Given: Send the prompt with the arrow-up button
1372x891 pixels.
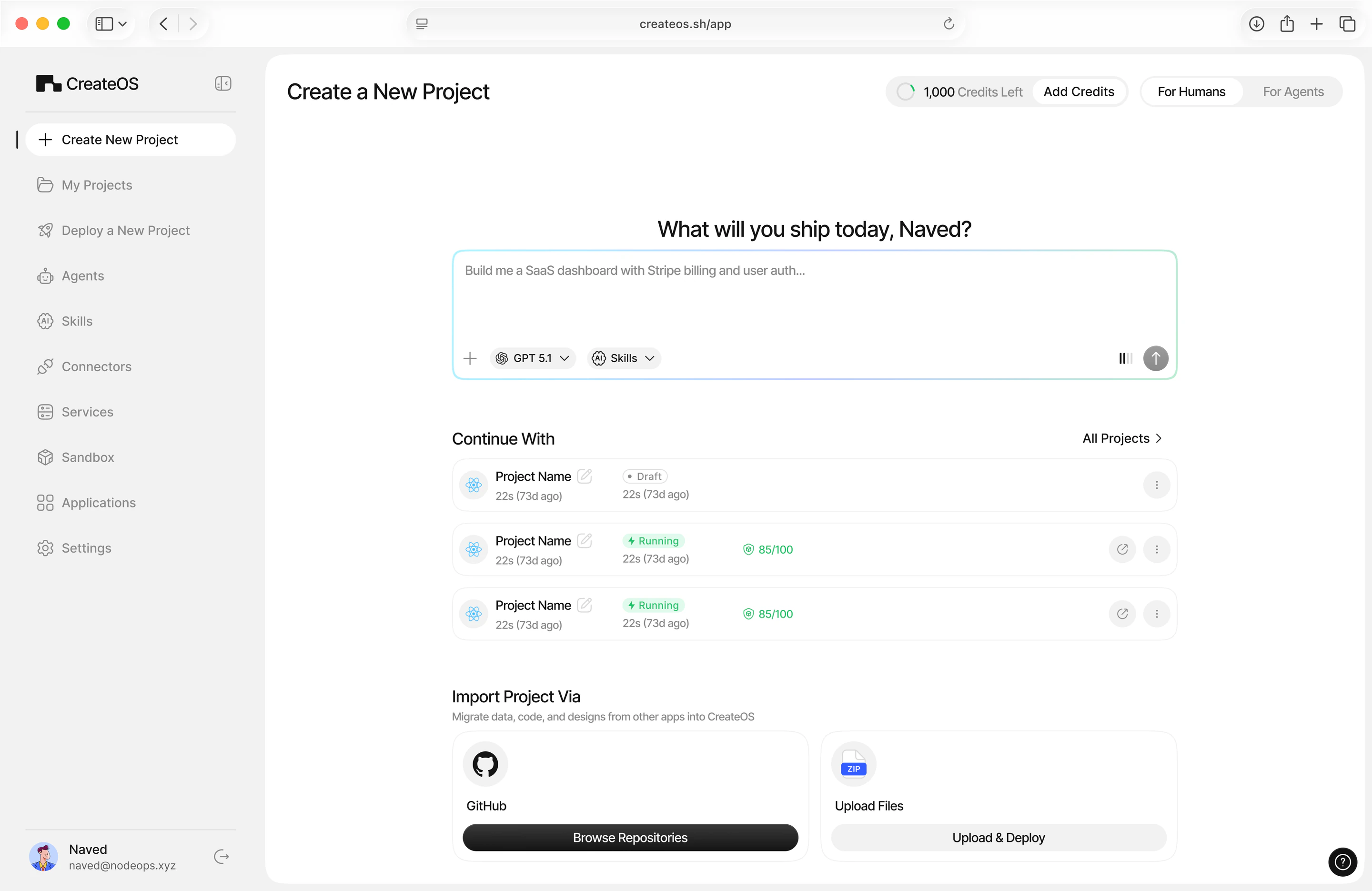Looking at the screenshot, I should coord(1155,358).
